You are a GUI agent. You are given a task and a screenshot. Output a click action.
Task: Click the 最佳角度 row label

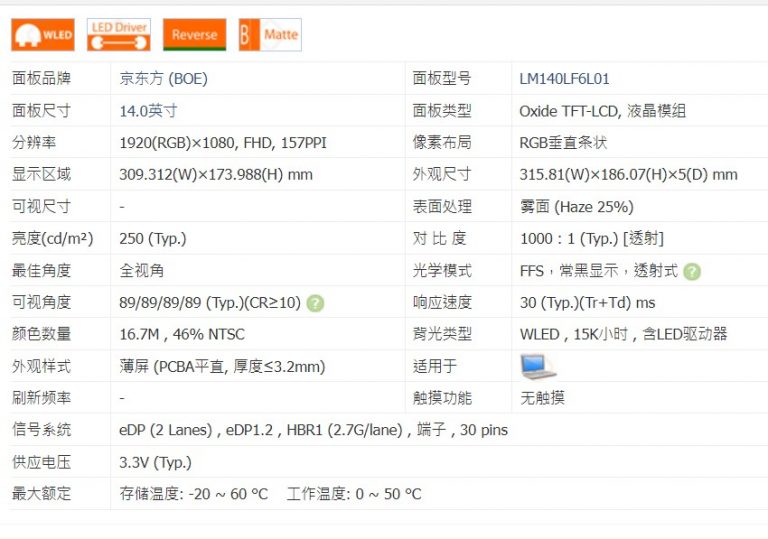[42, 270]
